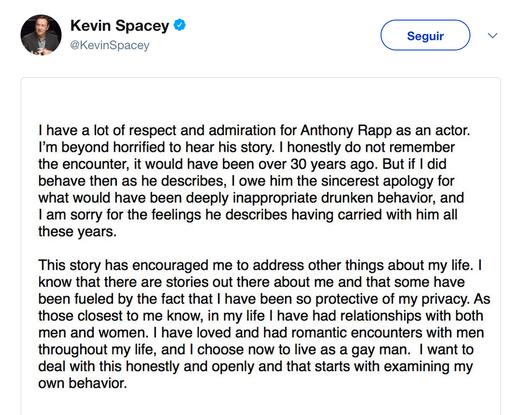
Task: Click the blank top margin of the statement card
Action: [x=260, y=98]
